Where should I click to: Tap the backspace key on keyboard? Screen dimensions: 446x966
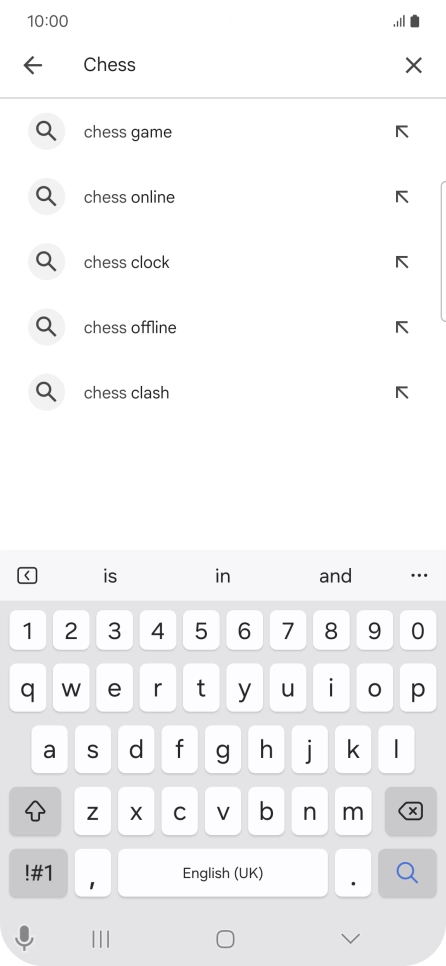[410, 811]
